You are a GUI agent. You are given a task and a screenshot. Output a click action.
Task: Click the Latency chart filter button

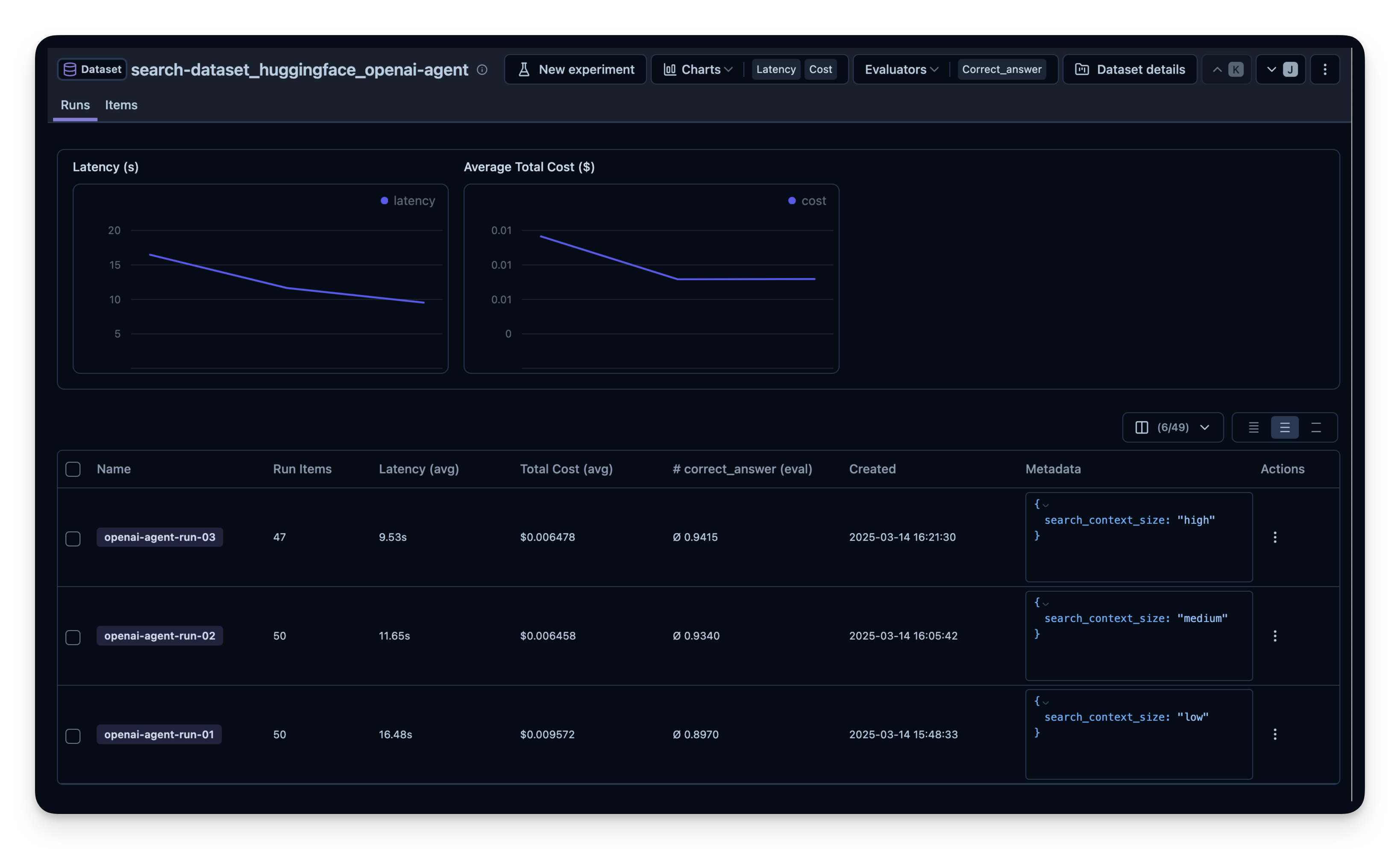pyautogui.click(x=775, y=69)
